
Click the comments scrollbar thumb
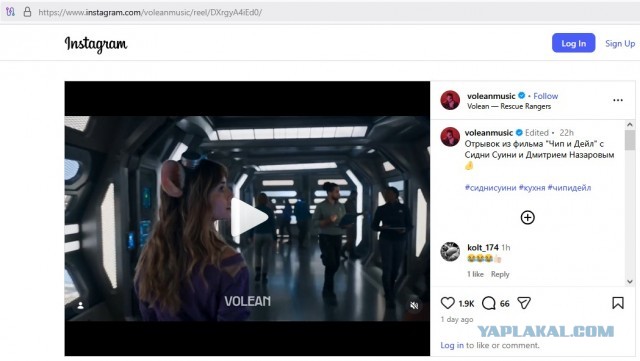[x=629, y=140]
